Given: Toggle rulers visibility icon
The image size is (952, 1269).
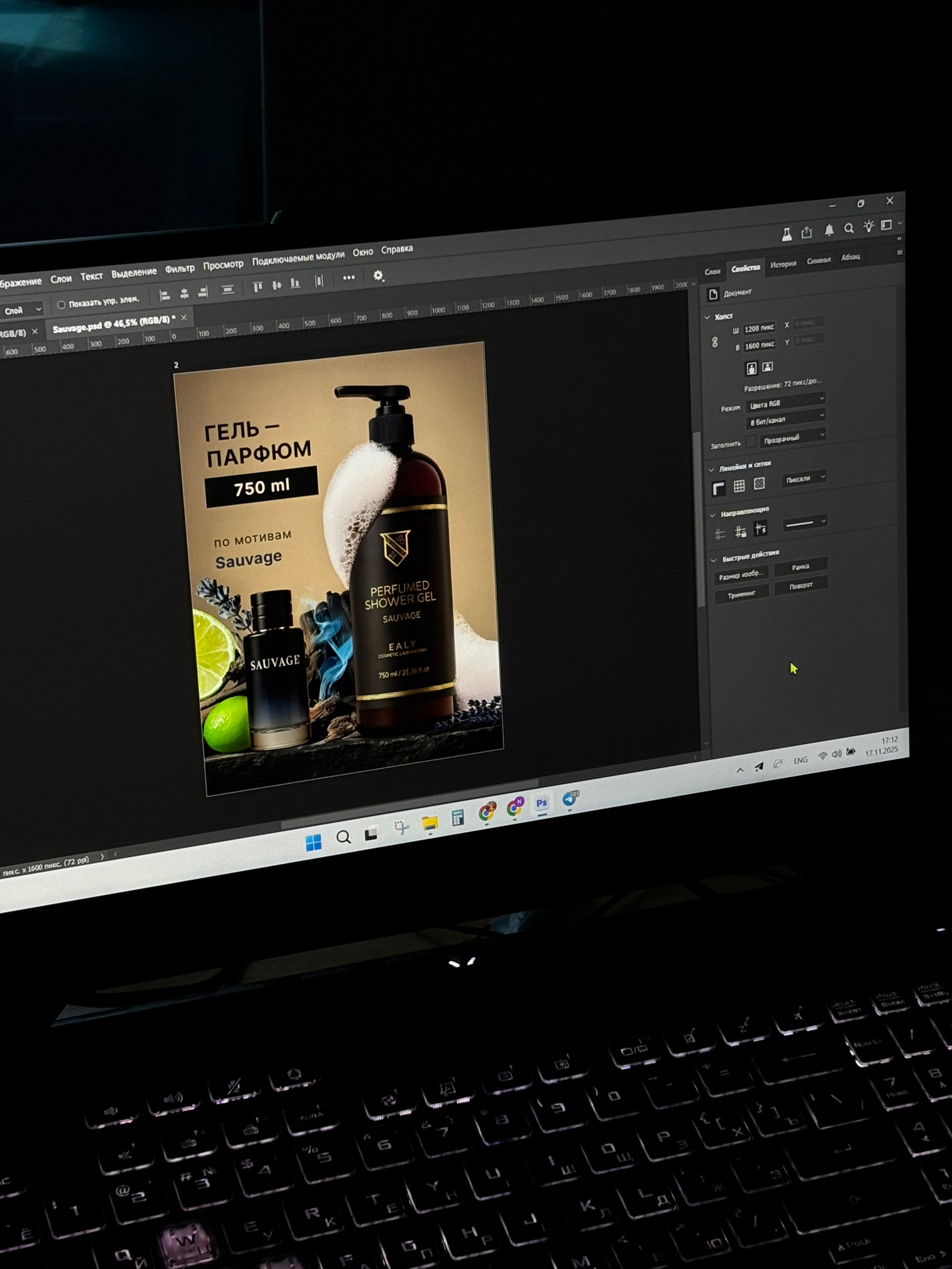Looking at the screenshot, I should pos(718,489).
